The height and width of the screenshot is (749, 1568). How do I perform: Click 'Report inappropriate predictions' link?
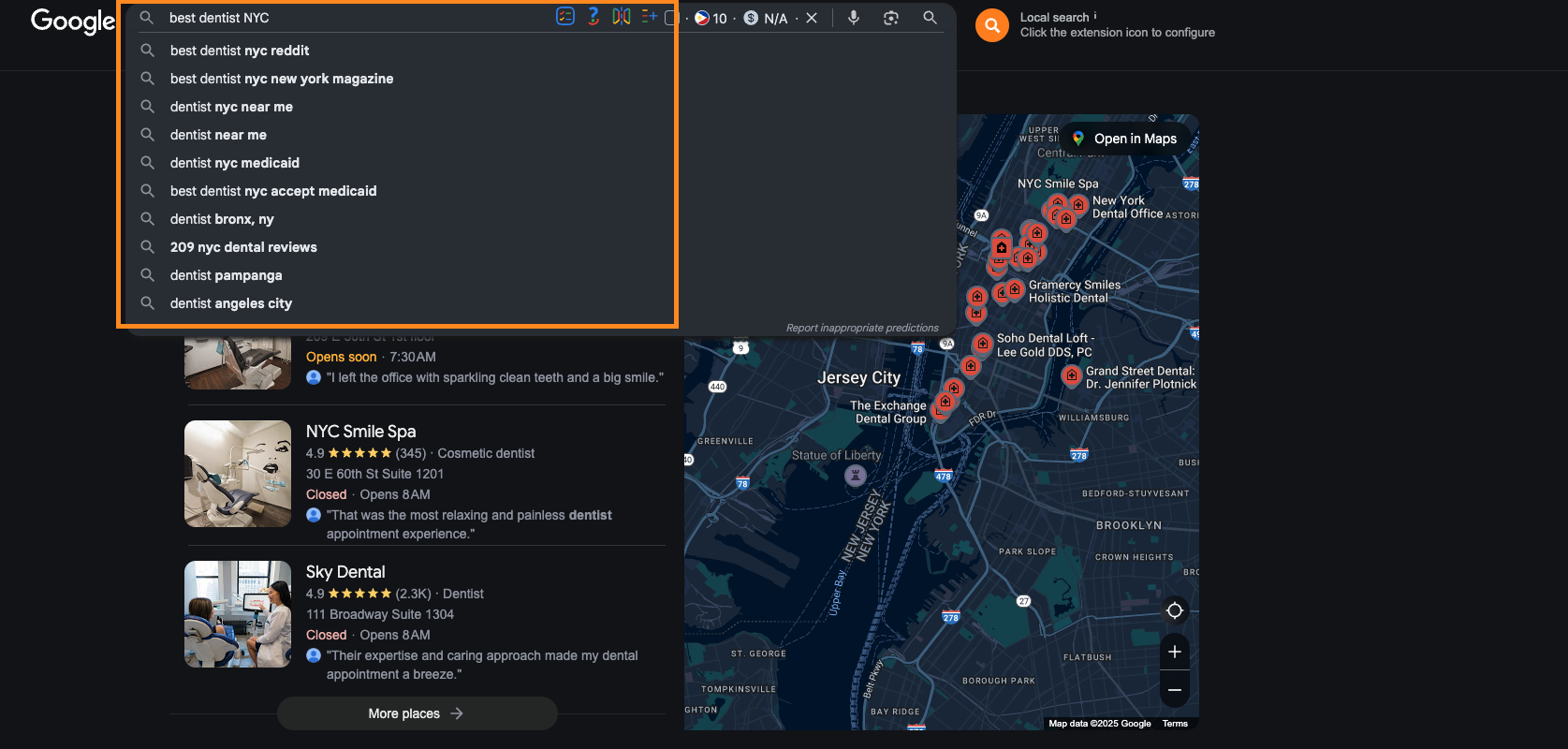click(862, 328)
